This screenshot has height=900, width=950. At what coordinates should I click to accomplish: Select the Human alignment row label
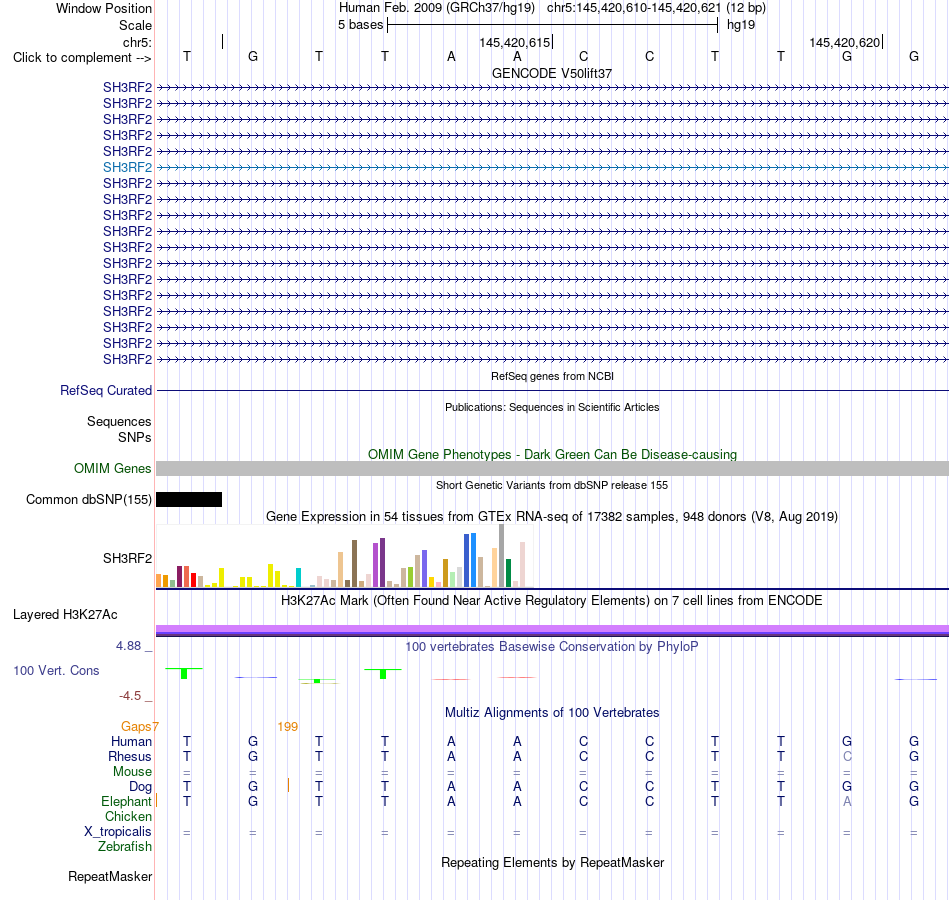pyautogui.click(x=131, y=741)
